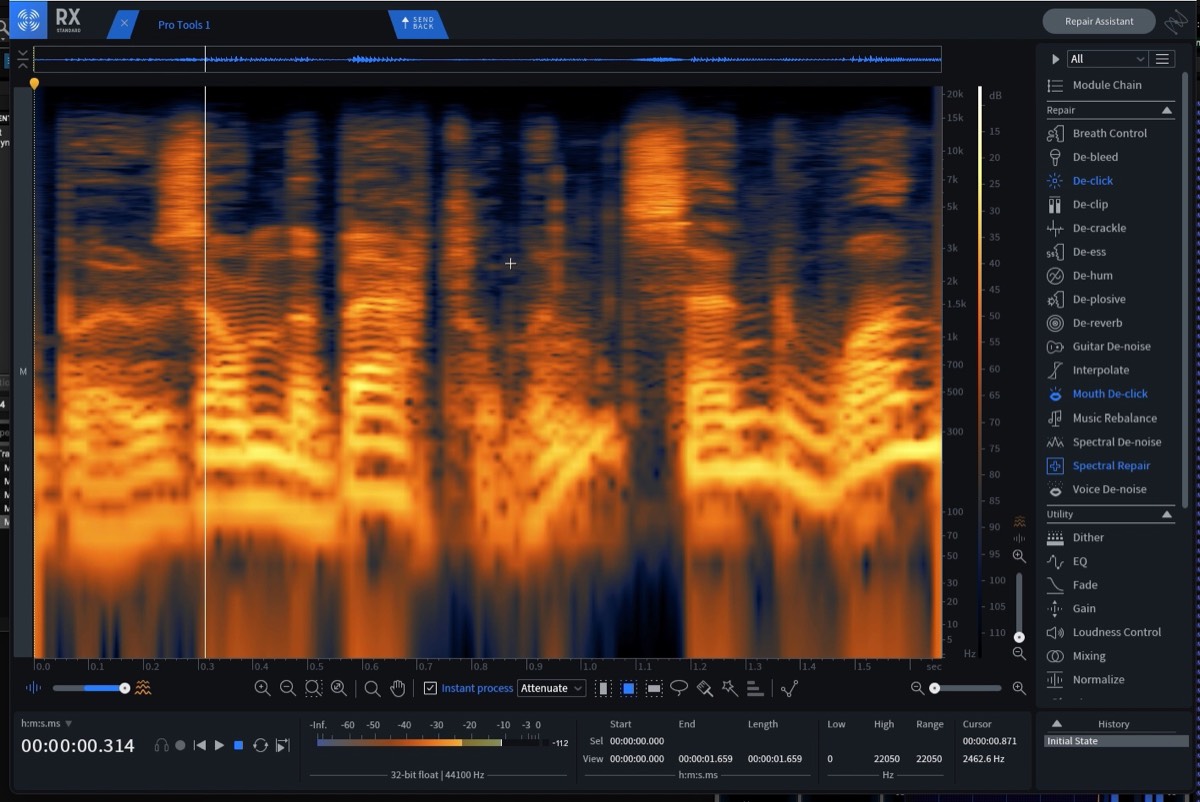The image size is (1200, 802).
Task: Click the Repair Assistant button
Action: pos(1099,21)
